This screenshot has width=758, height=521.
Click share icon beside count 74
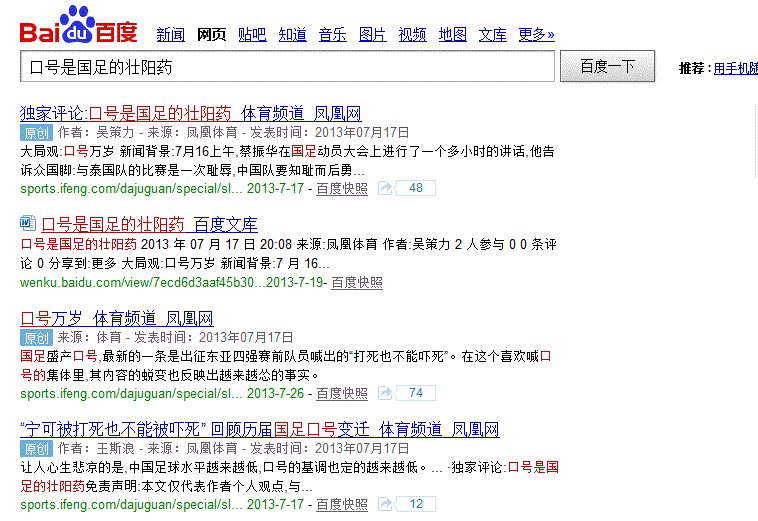[x=386, y=393]
